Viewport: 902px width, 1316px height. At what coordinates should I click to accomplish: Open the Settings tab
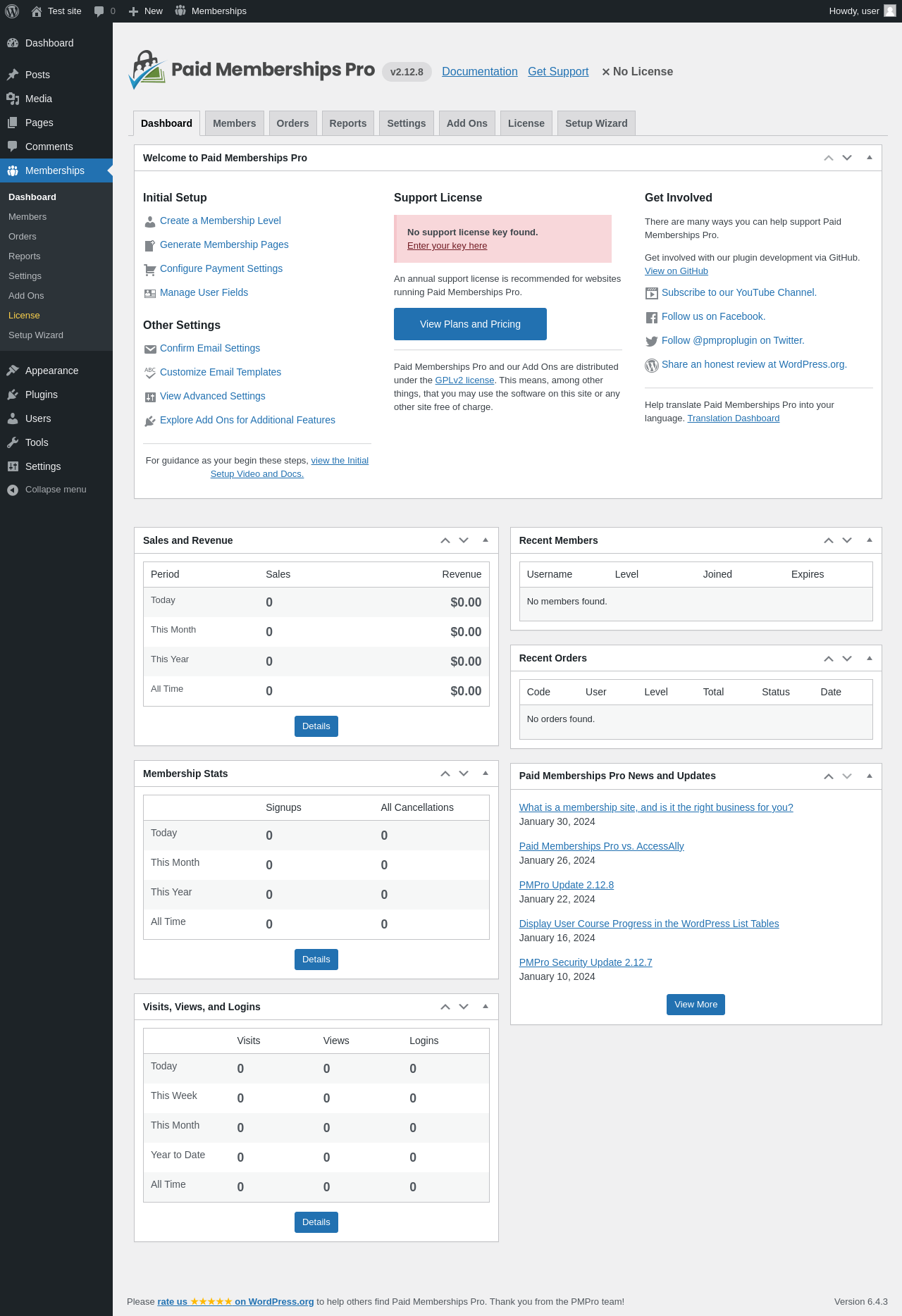407,123
